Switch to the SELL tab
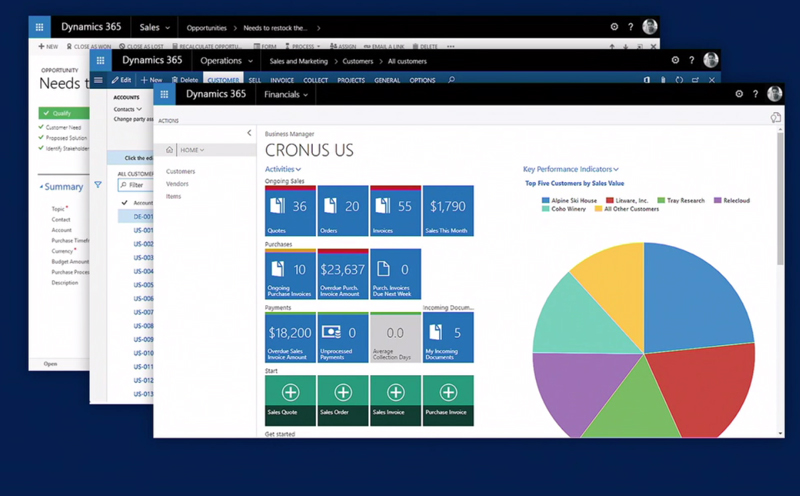This screenshot has width=800, height=496. [255, 80]
